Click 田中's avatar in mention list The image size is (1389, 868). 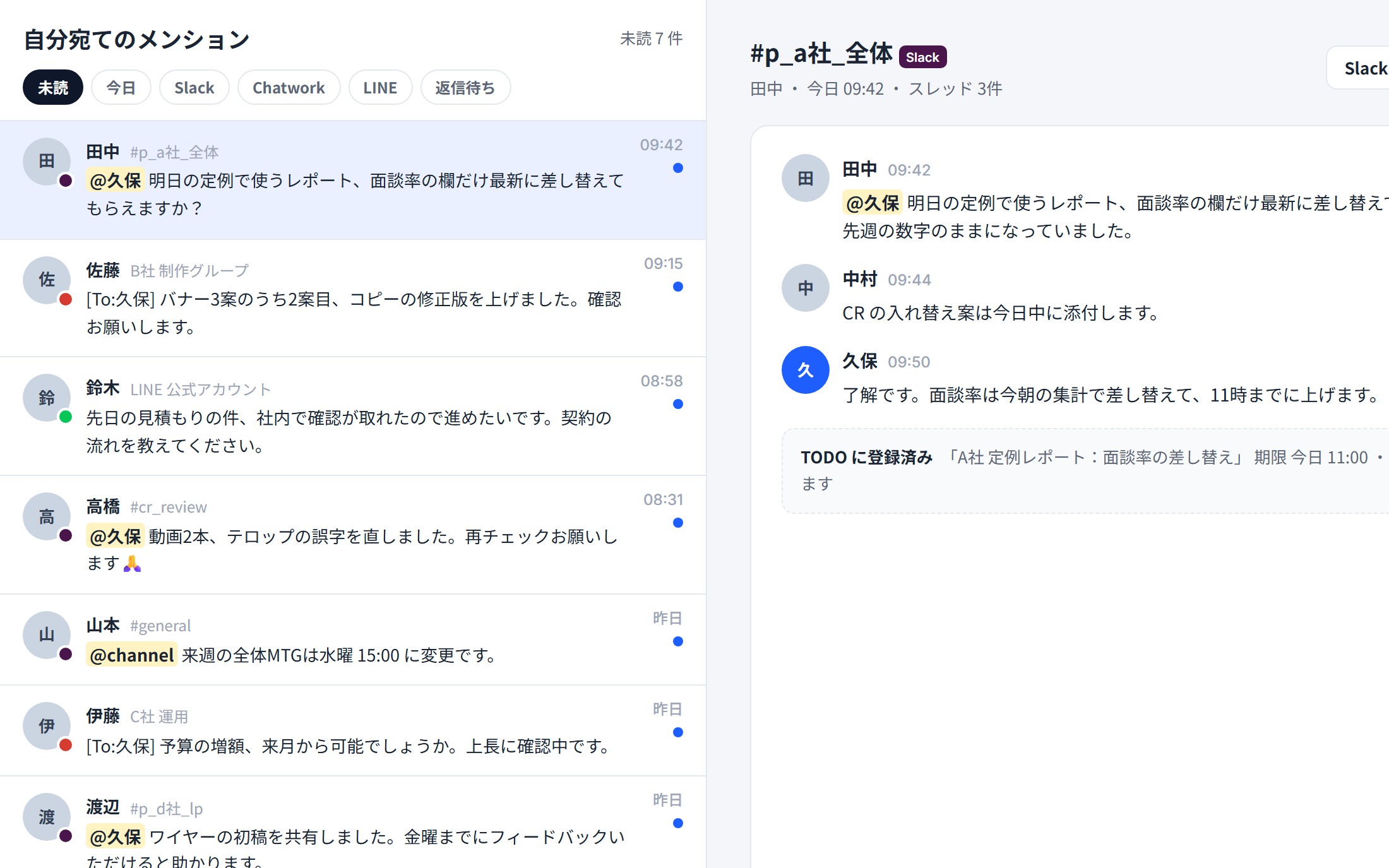click(x=47, y=162)
